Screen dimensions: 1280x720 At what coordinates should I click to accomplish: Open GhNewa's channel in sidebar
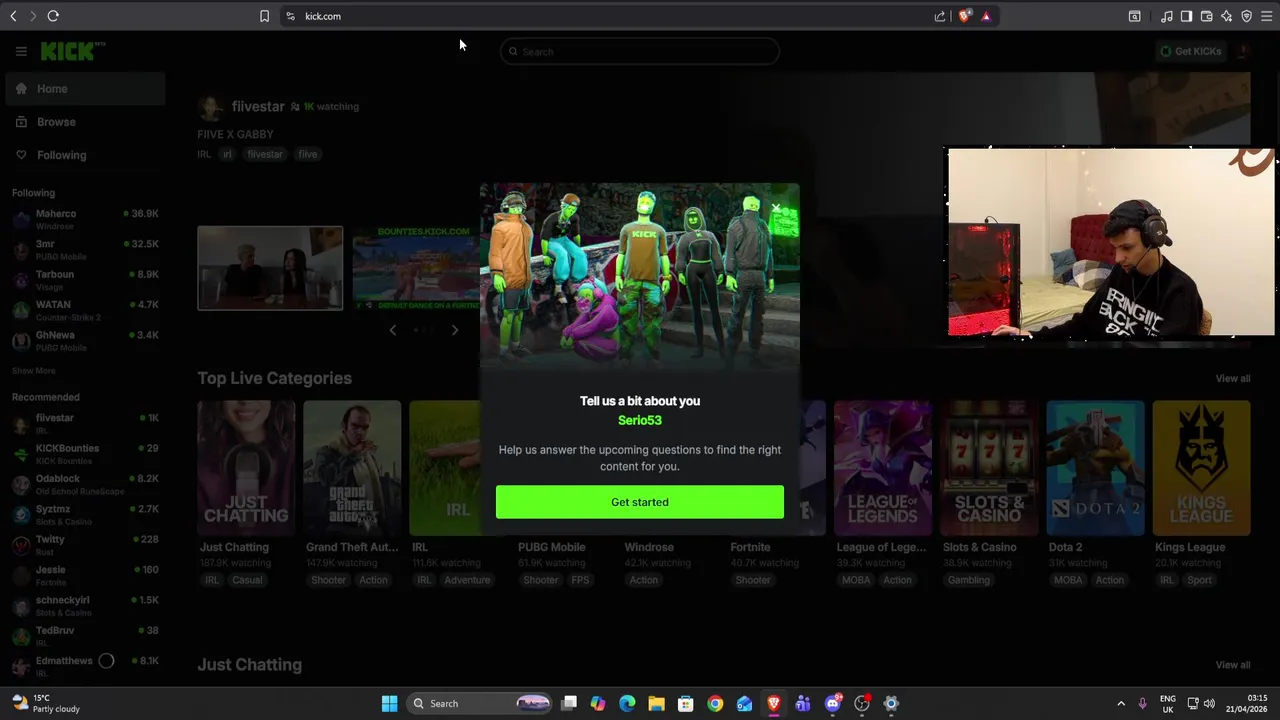click(x=85, y=340)
